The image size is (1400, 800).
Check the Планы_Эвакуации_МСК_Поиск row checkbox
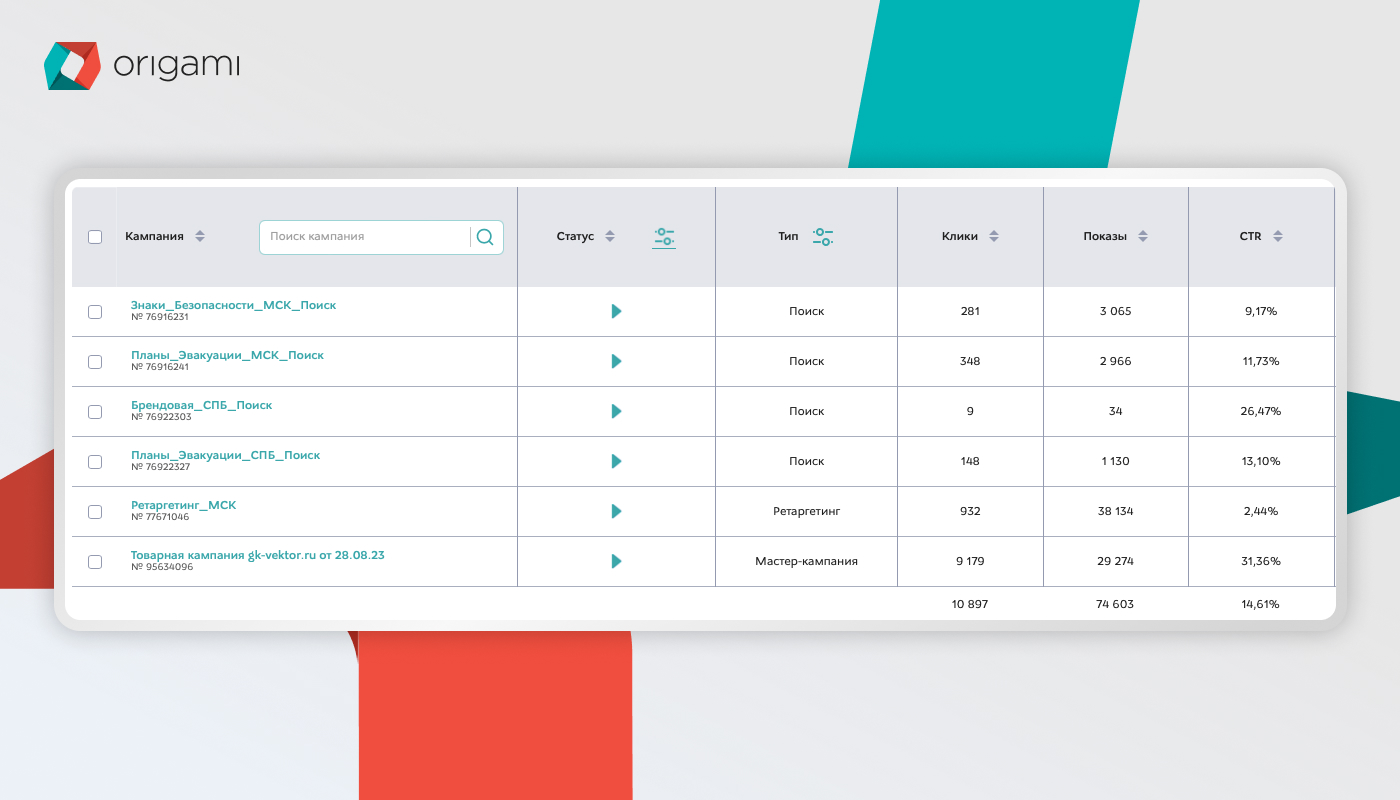pos(95,362)
